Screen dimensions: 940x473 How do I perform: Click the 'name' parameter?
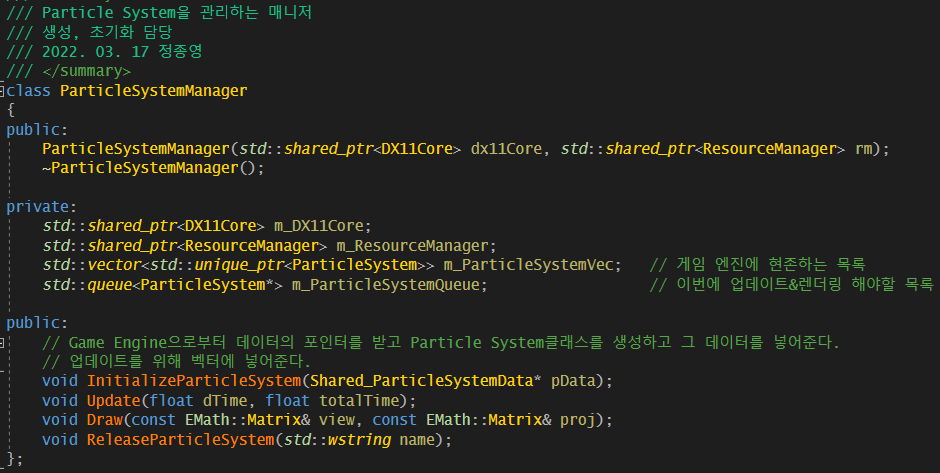[x=417, y=439]
